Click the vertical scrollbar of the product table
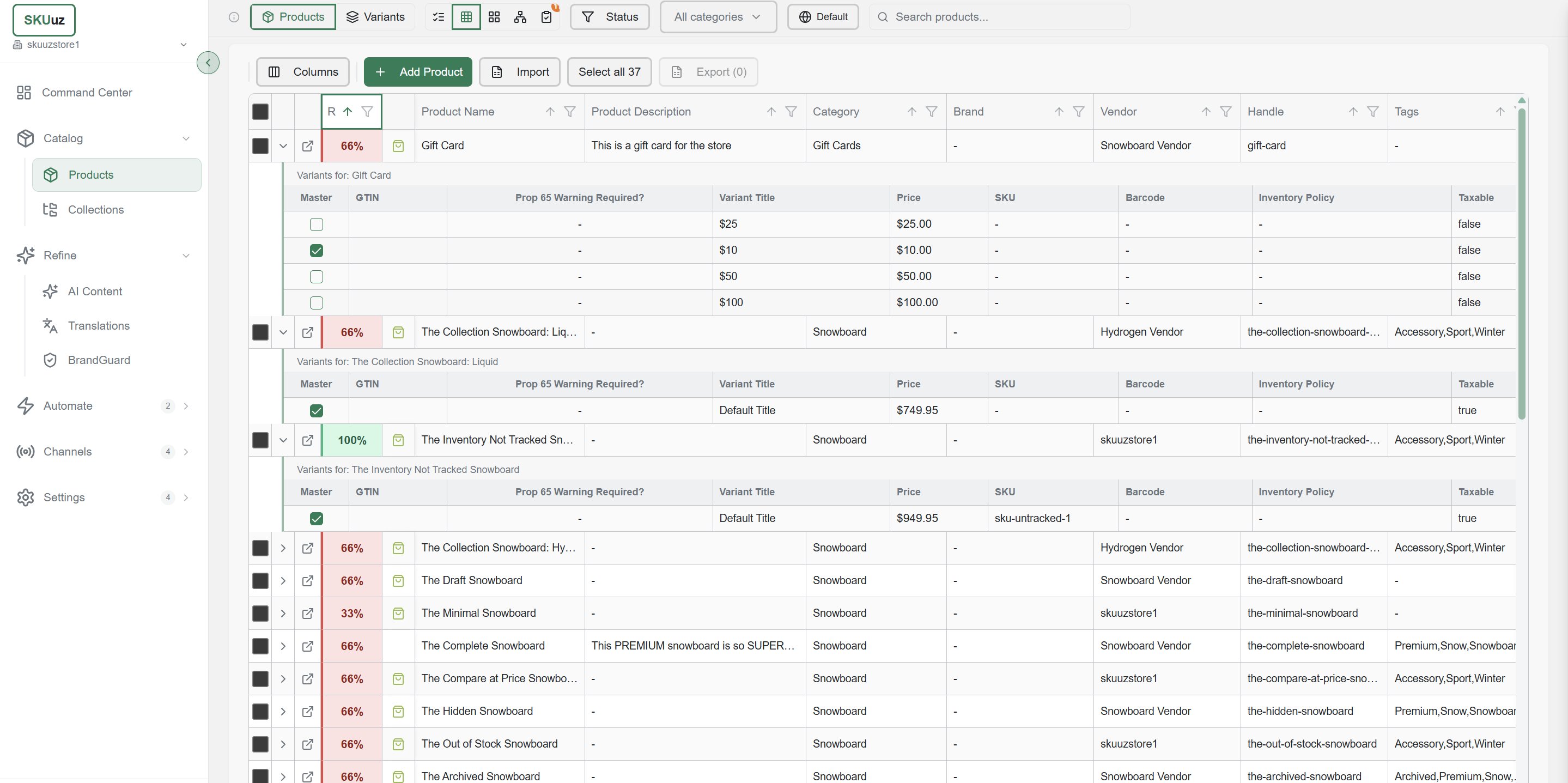This screenshot has height=783, width=1568. (x=1522, y=264)
